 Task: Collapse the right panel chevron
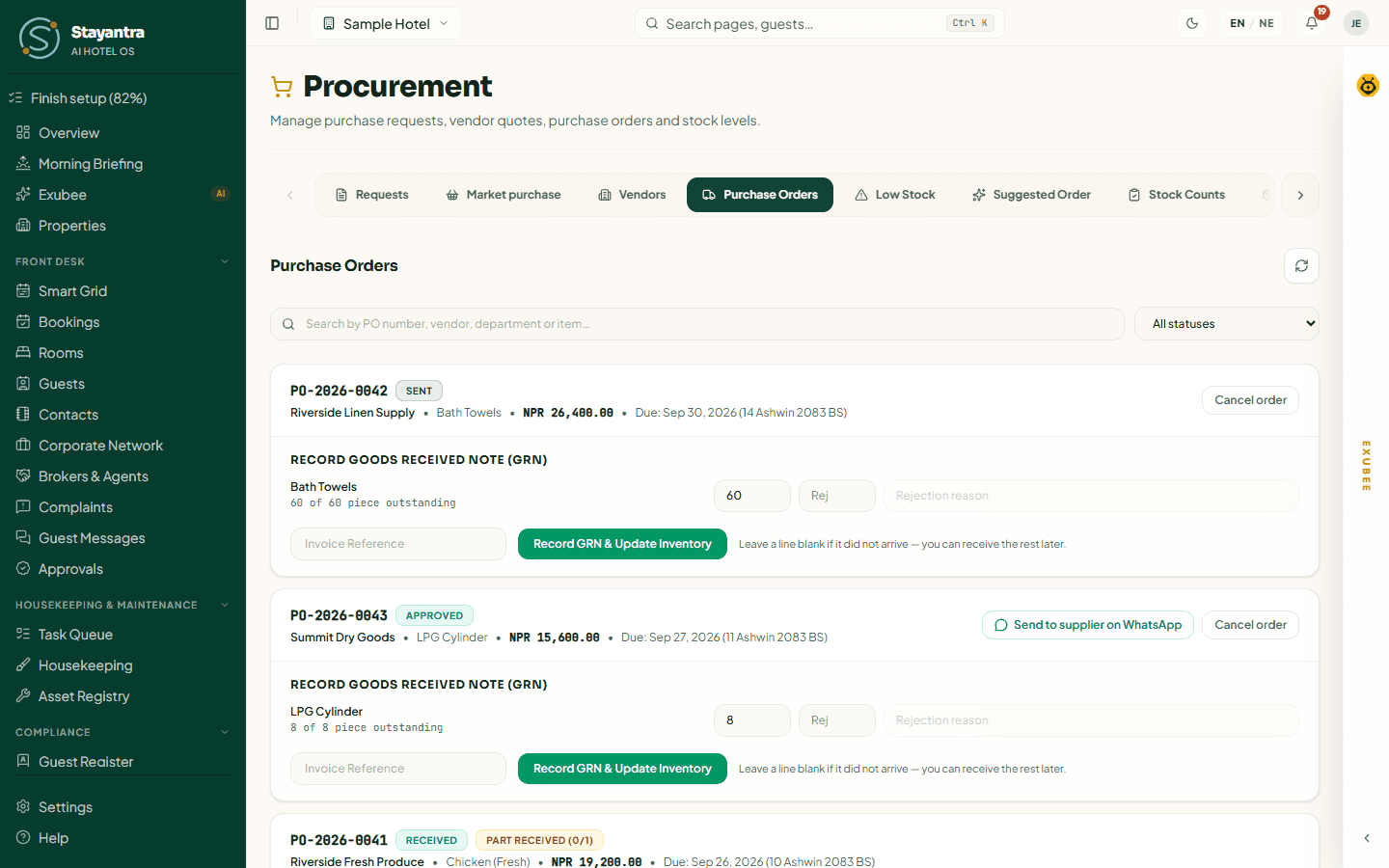coord(1367,838)
